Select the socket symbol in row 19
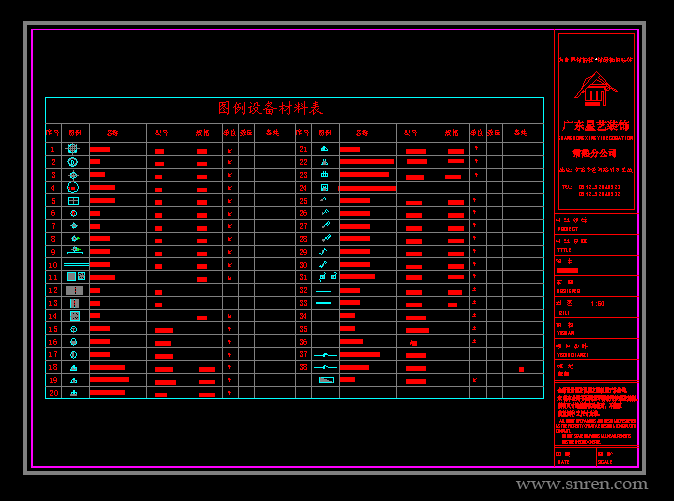Viewport: 674px width, 501px height. (x=74, y=381)
